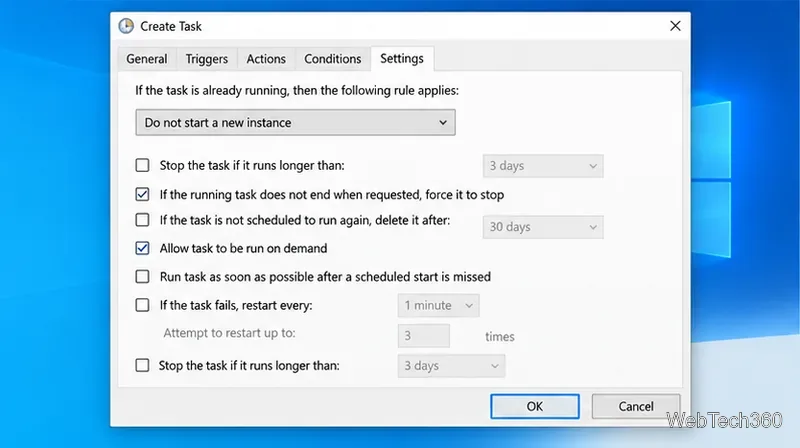This screenshot has width=800, height=448.
Task: Click the 'times' label
Action: pyautogui.click(x=499, y=337)
